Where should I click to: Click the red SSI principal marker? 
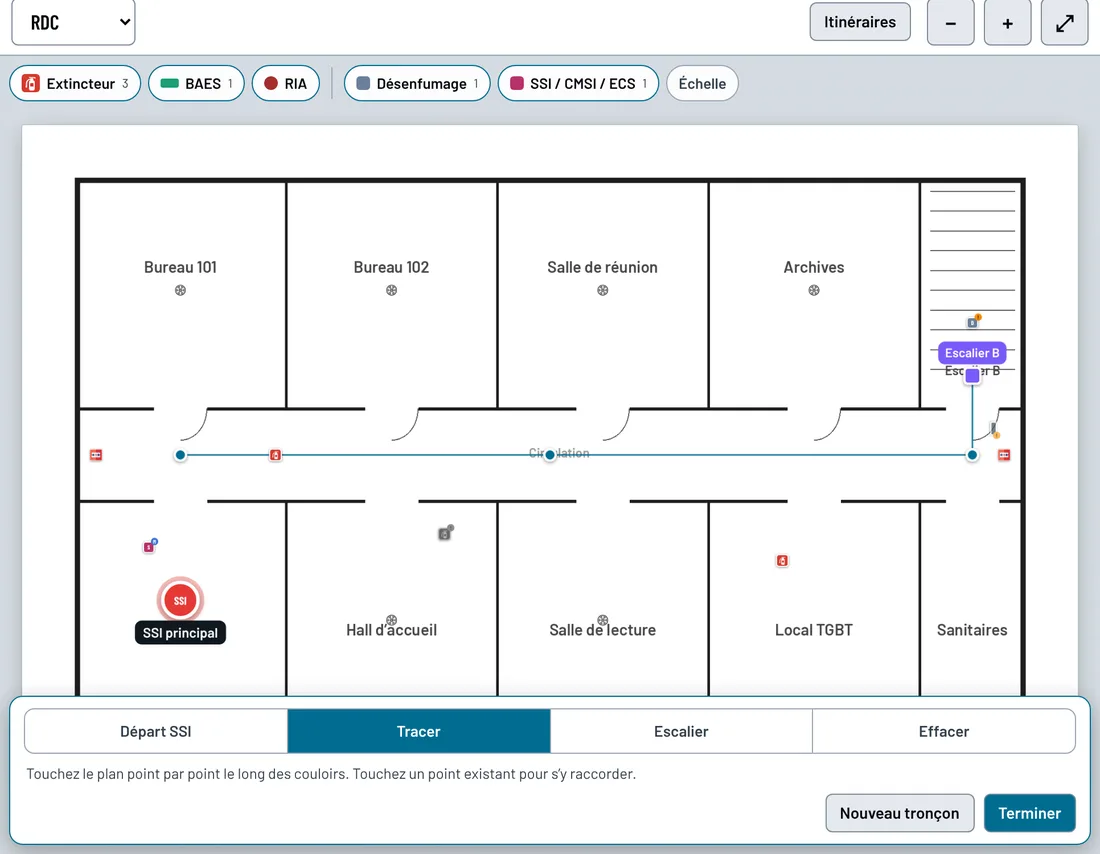(x=180, y=600)
